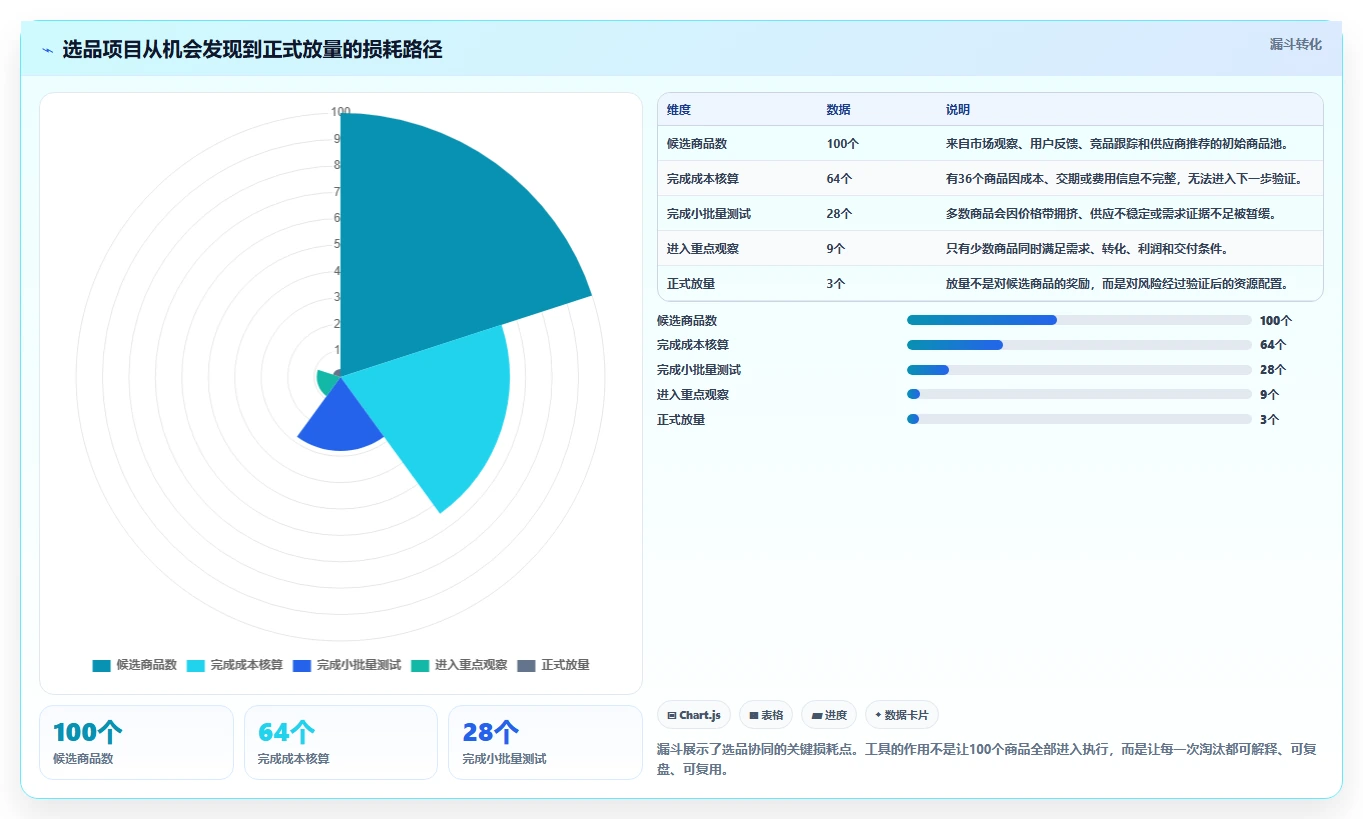This screenshot has width=1363, height=819.
Task: Open the 28个 完成小批量测试 data card
Action: [x=545, y=742]
